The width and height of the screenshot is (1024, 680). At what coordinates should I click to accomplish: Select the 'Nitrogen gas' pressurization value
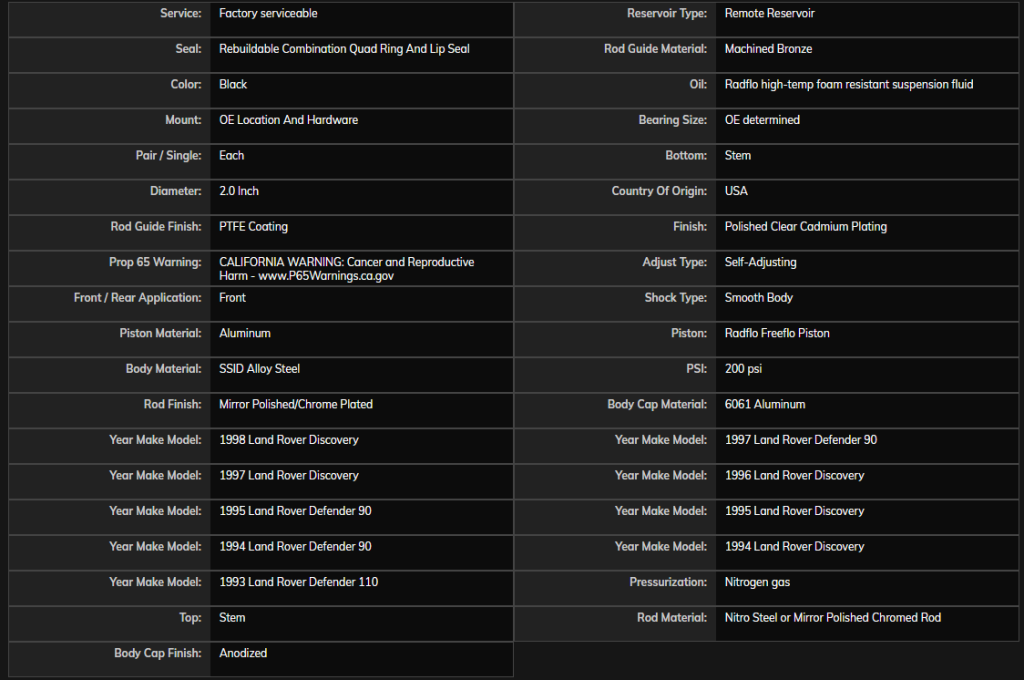coord(757,581)
